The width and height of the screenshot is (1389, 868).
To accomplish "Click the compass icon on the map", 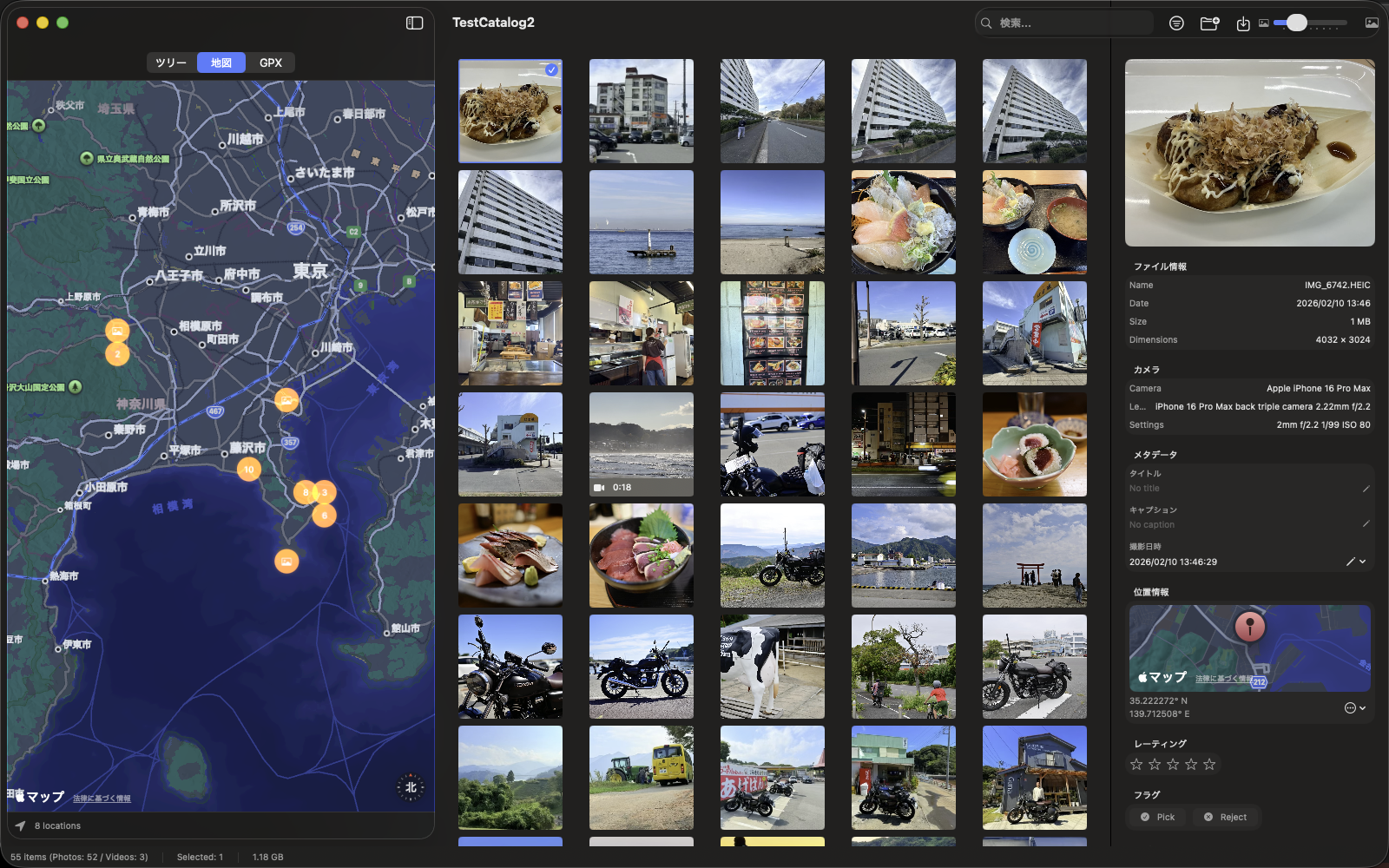I will coord(409,787).
